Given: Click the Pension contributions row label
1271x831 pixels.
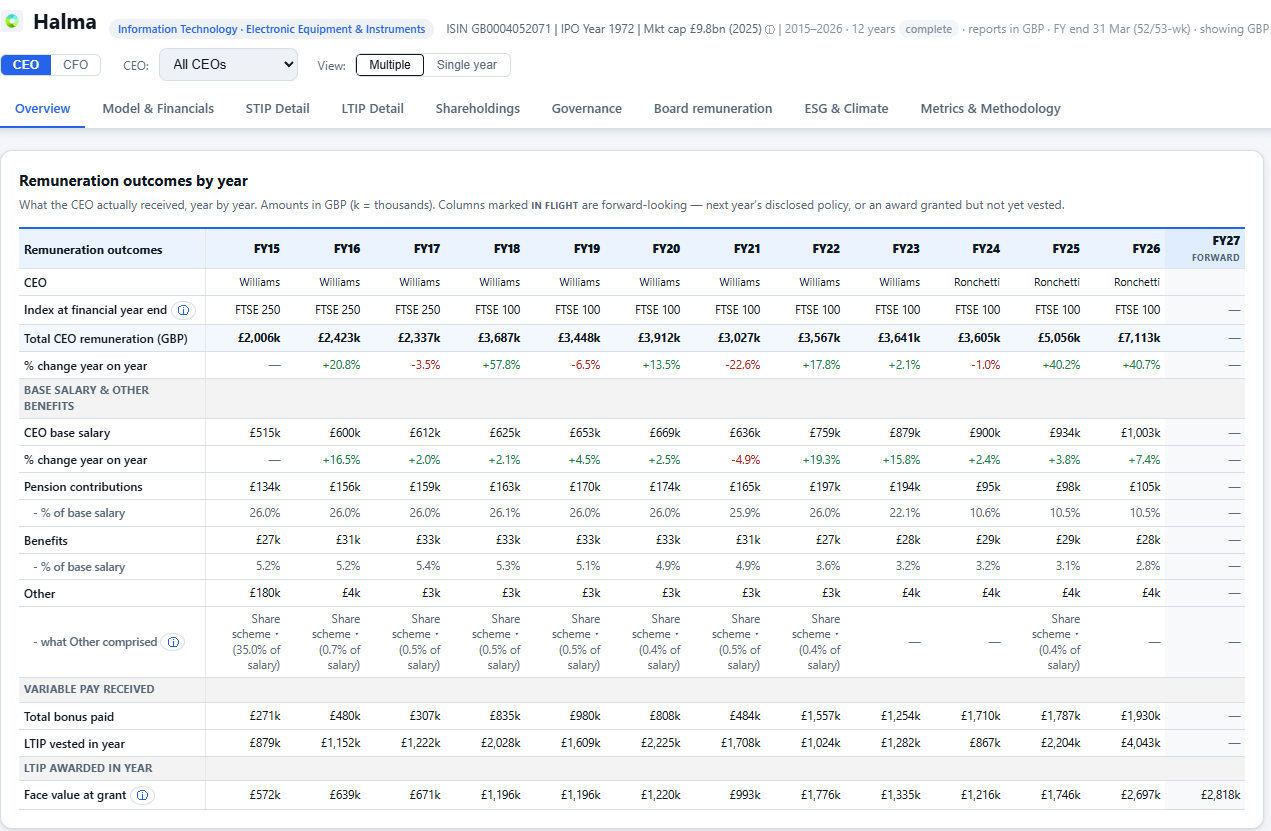Looking at the screenshot, I should [x=83, y=487].
